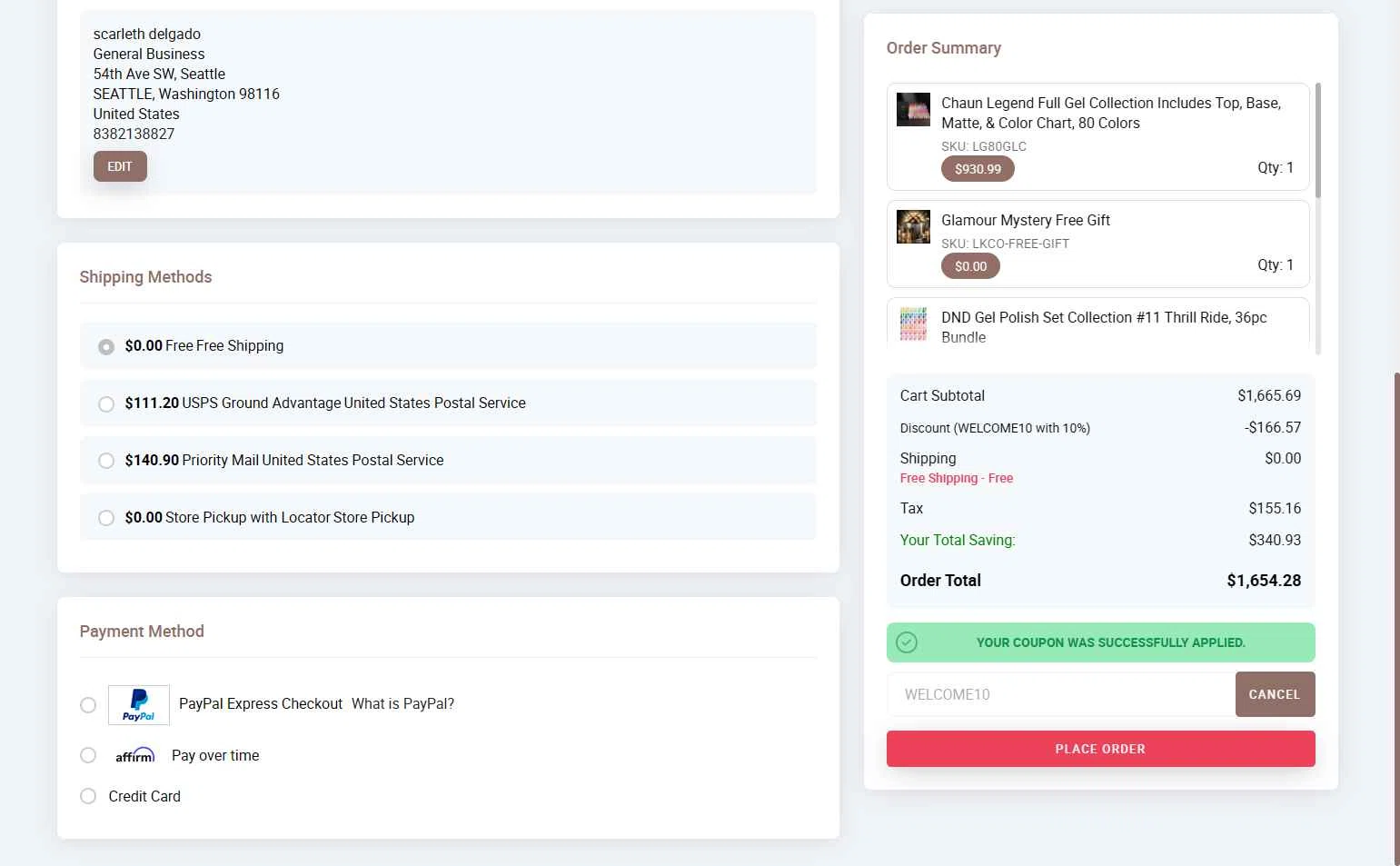Click the Order Total $1,654.28 amount

1264,581
